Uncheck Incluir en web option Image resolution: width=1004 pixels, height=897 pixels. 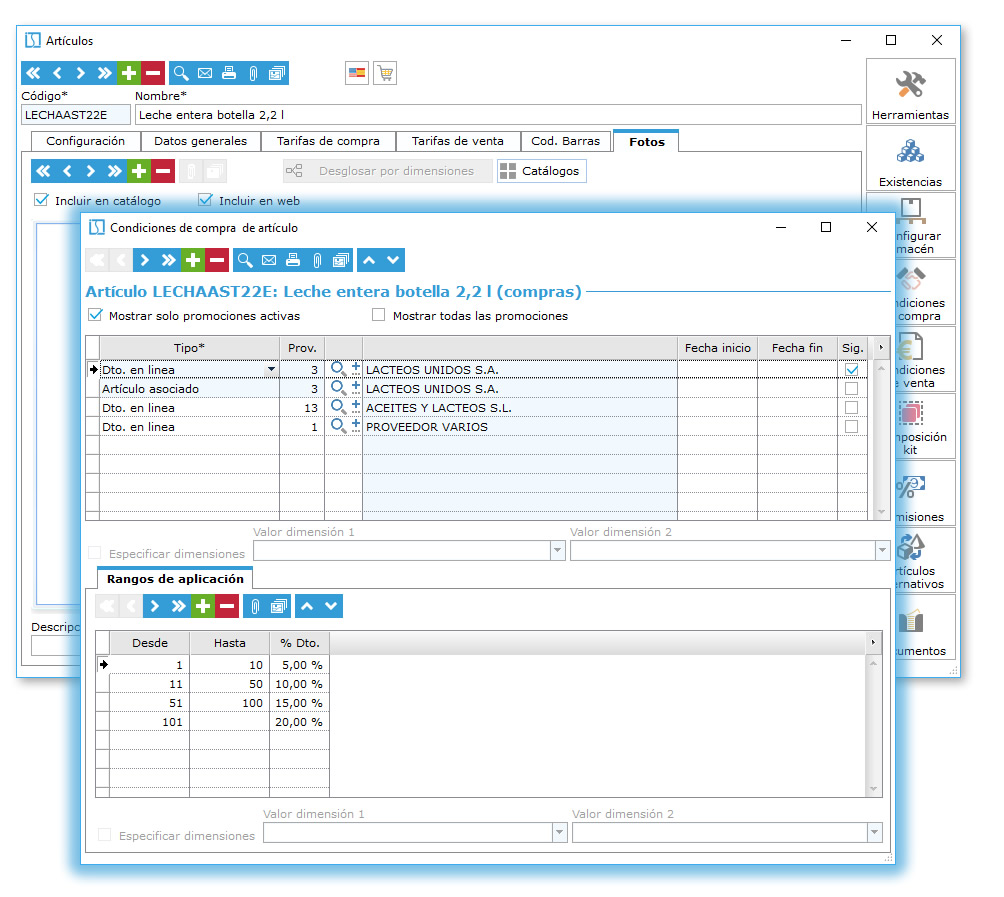[206, 200]
